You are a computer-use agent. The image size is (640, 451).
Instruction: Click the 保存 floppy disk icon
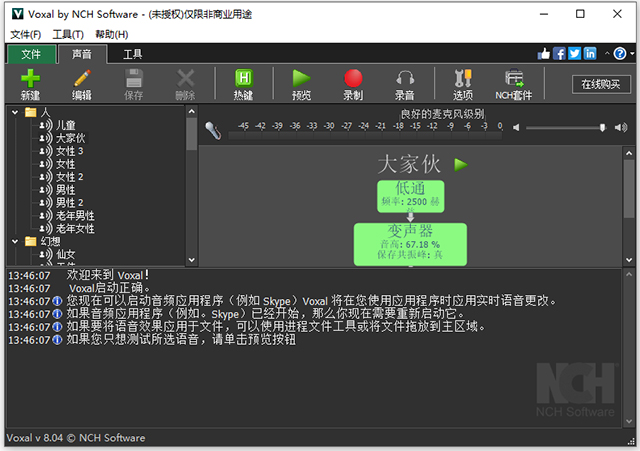coord(133,78)
